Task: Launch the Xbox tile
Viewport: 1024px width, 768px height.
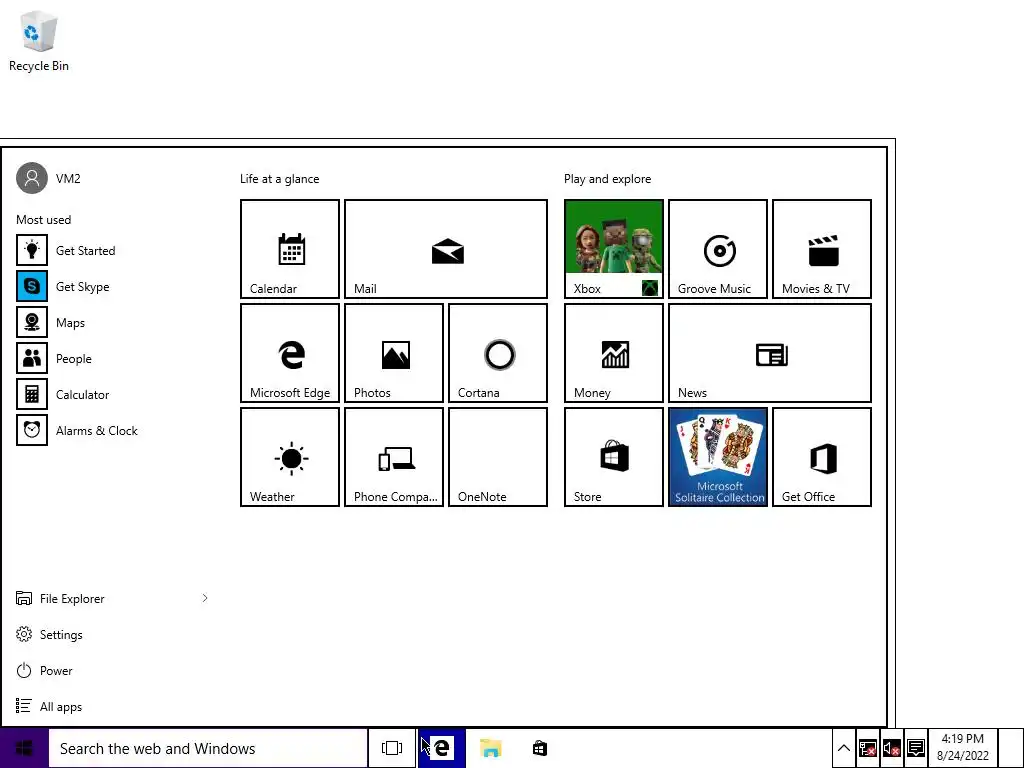Action: click(614, 249)
